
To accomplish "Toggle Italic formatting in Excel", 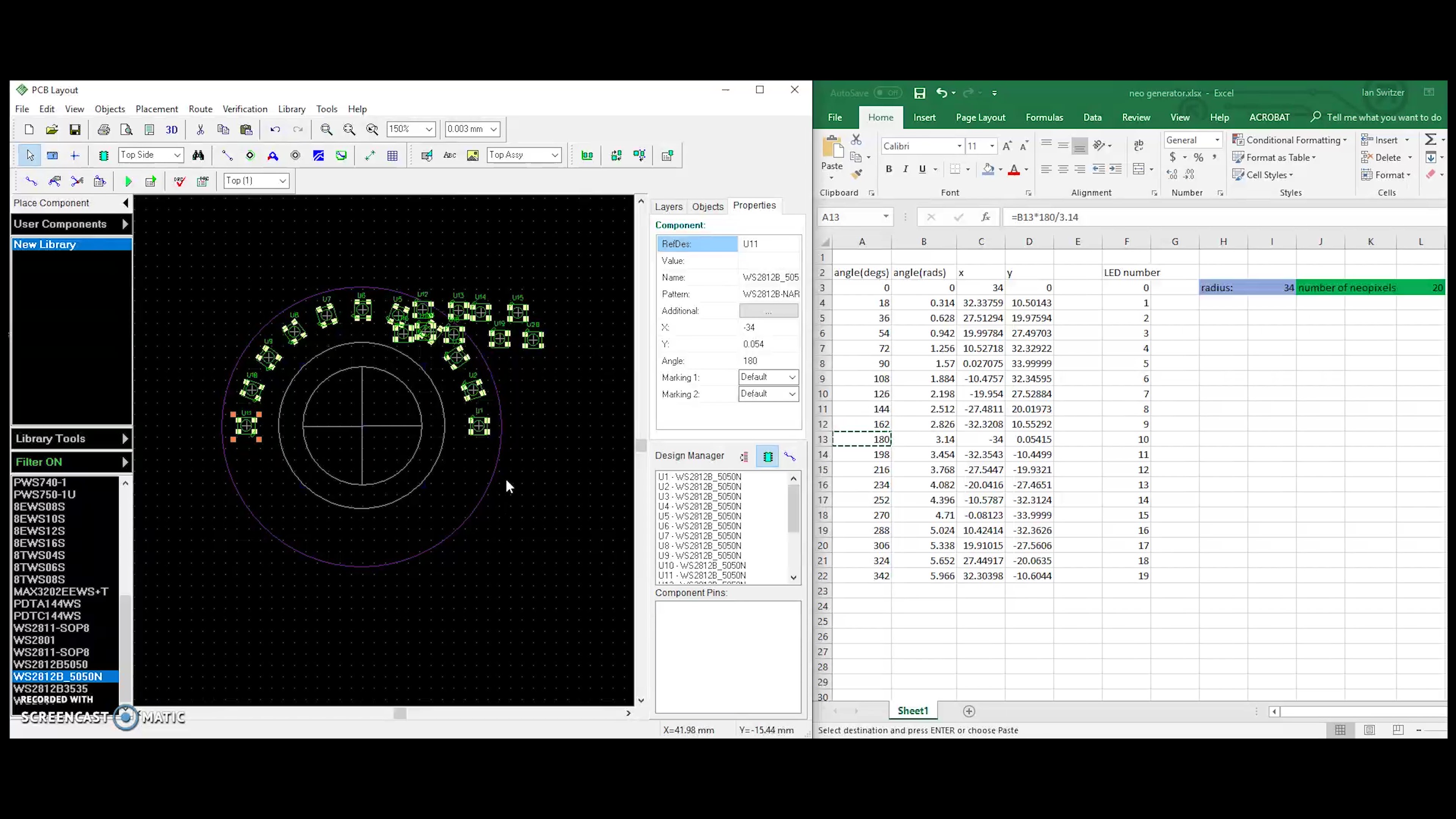I will tap(905, 169).
